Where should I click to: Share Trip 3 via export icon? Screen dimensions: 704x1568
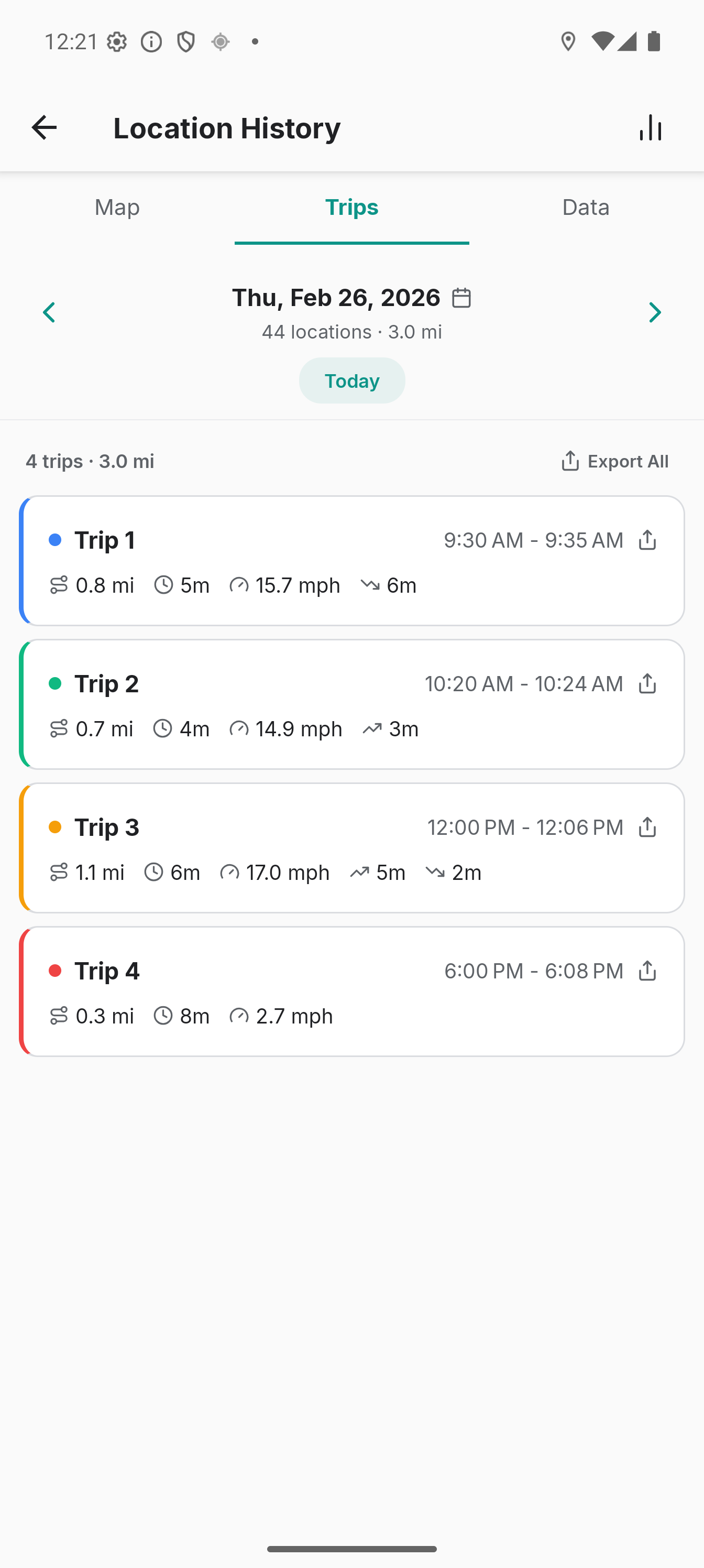647,827
